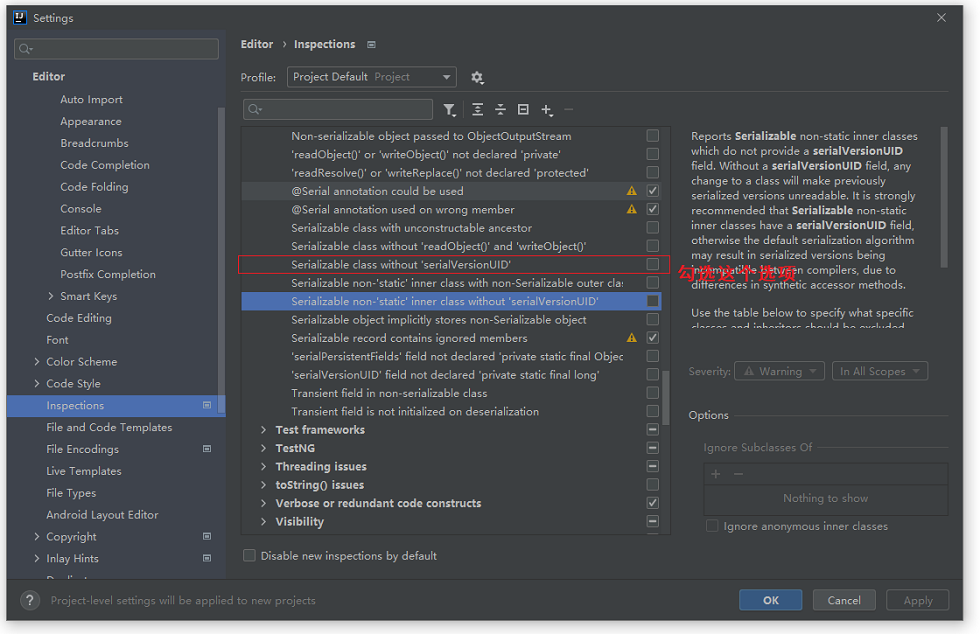Click the Collapse All toolbar icon
The height and width of the screenshot is (634, 980).
click(500, 110)
